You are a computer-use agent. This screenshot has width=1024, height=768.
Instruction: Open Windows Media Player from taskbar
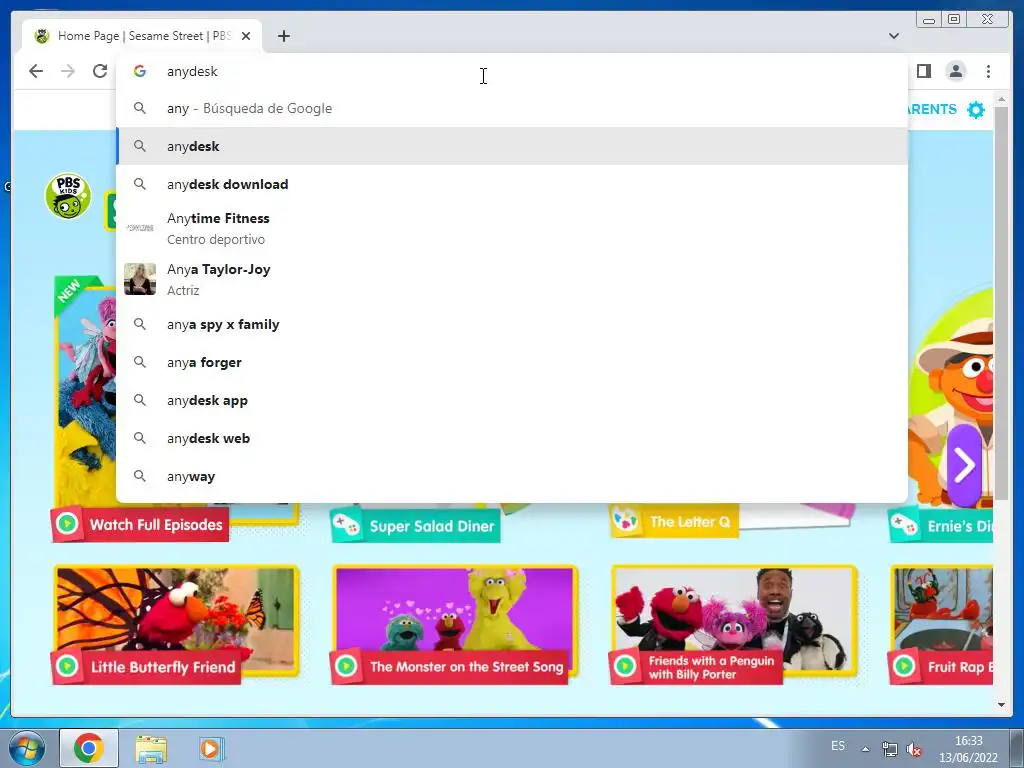(211, 748)
